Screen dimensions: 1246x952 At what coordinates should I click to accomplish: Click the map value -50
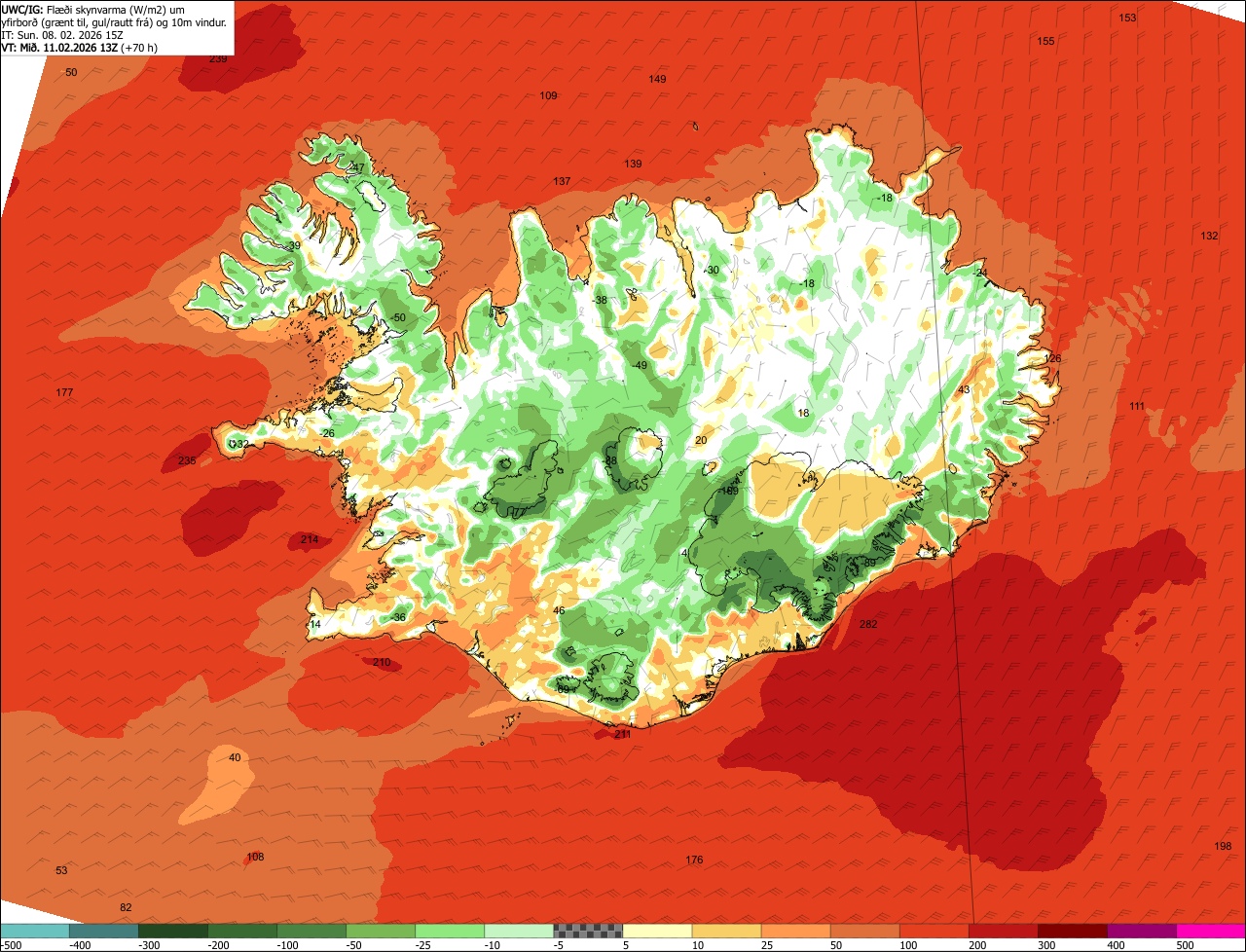pyautogui.click(x=396, y=318)
